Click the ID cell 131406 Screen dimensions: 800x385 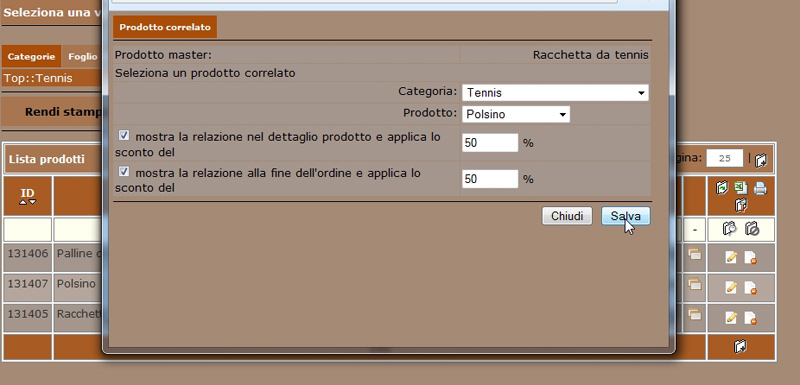pos(28,258)
